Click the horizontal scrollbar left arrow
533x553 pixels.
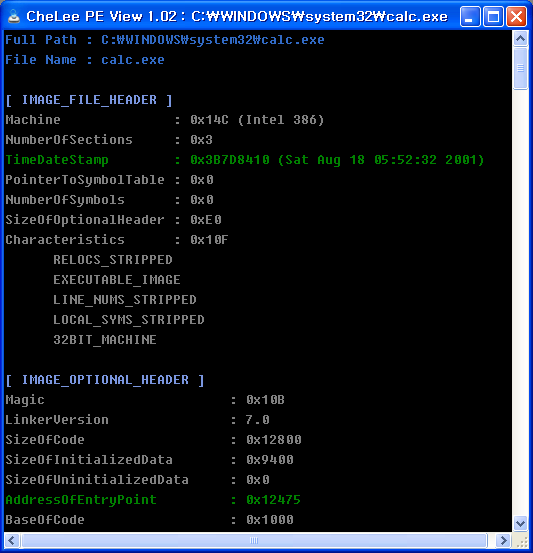pyautogui.click(x=11, y=540)
